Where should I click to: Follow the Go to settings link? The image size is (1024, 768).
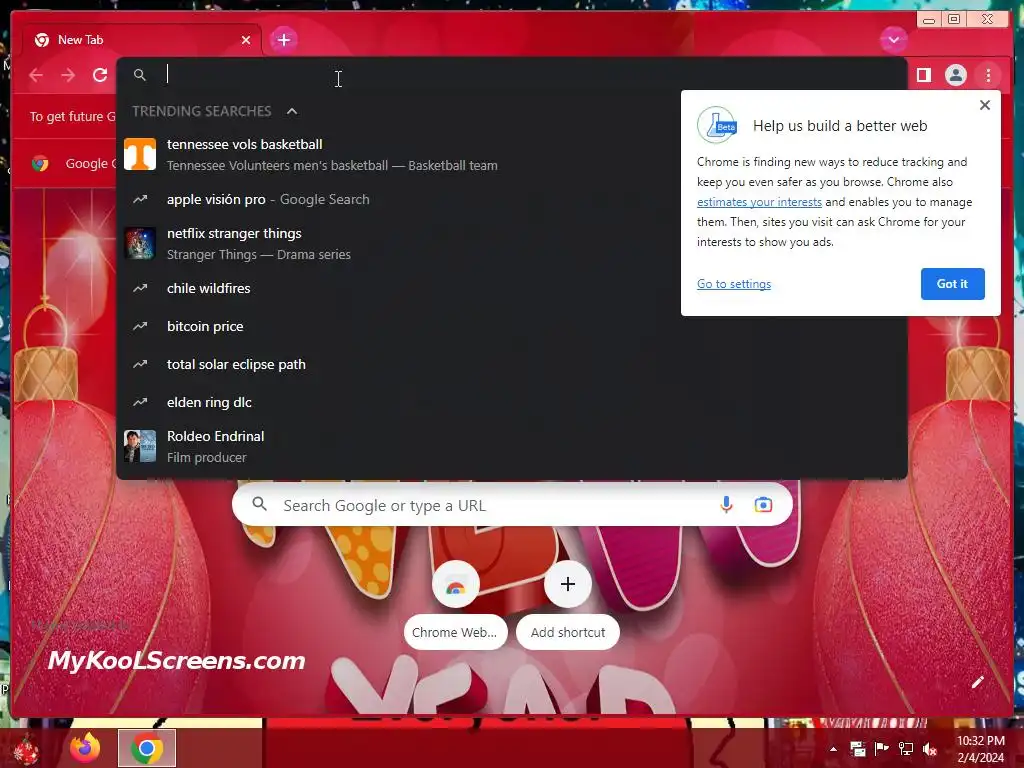point(733,284)
